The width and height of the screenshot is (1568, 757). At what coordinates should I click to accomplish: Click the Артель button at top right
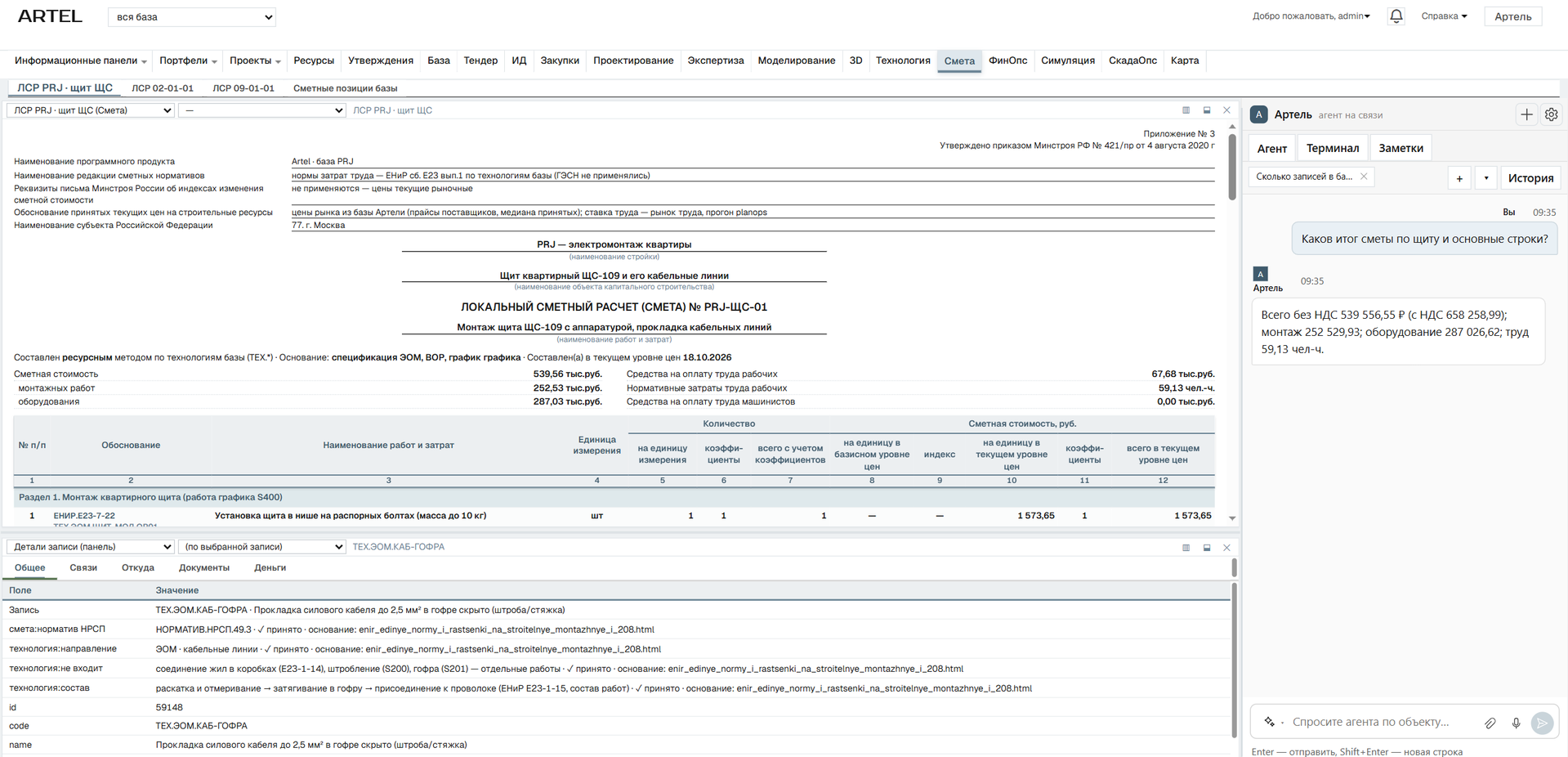pyautogui.click(x=1512, y=16)
